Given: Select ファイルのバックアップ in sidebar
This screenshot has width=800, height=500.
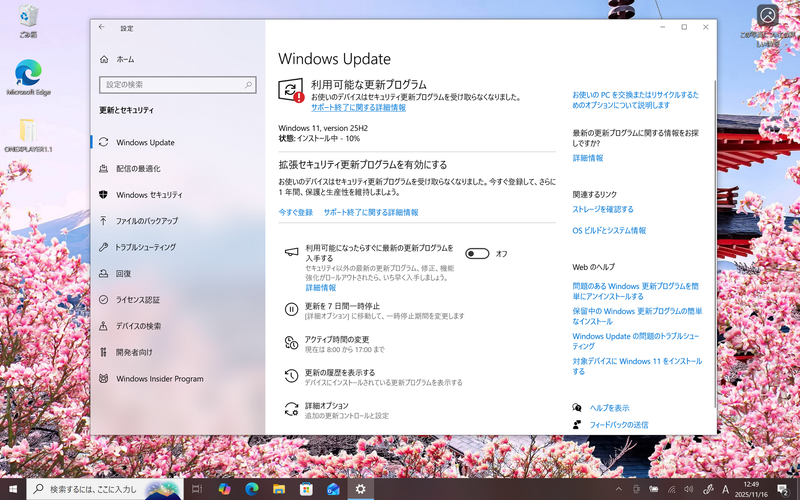Looking at the screenshot, I should click(x=178, y=221).
